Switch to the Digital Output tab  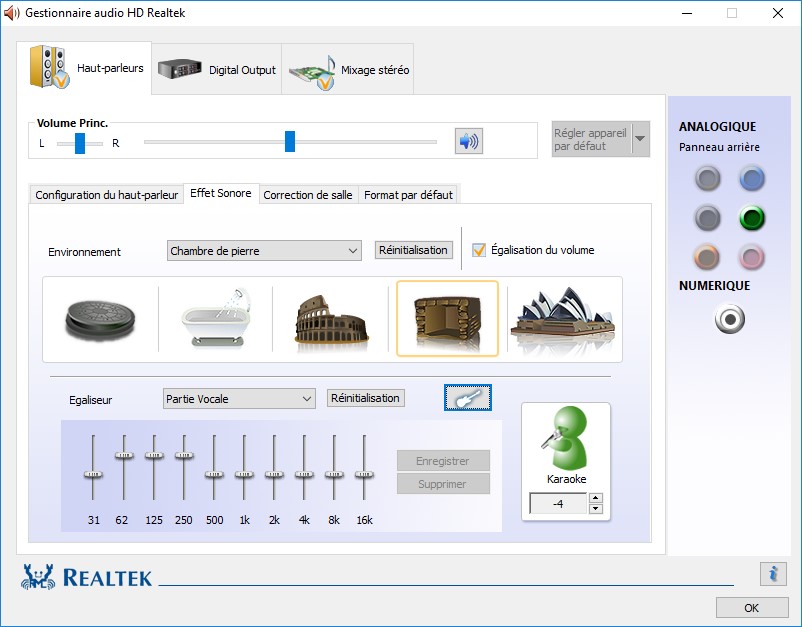coord(217,70)
